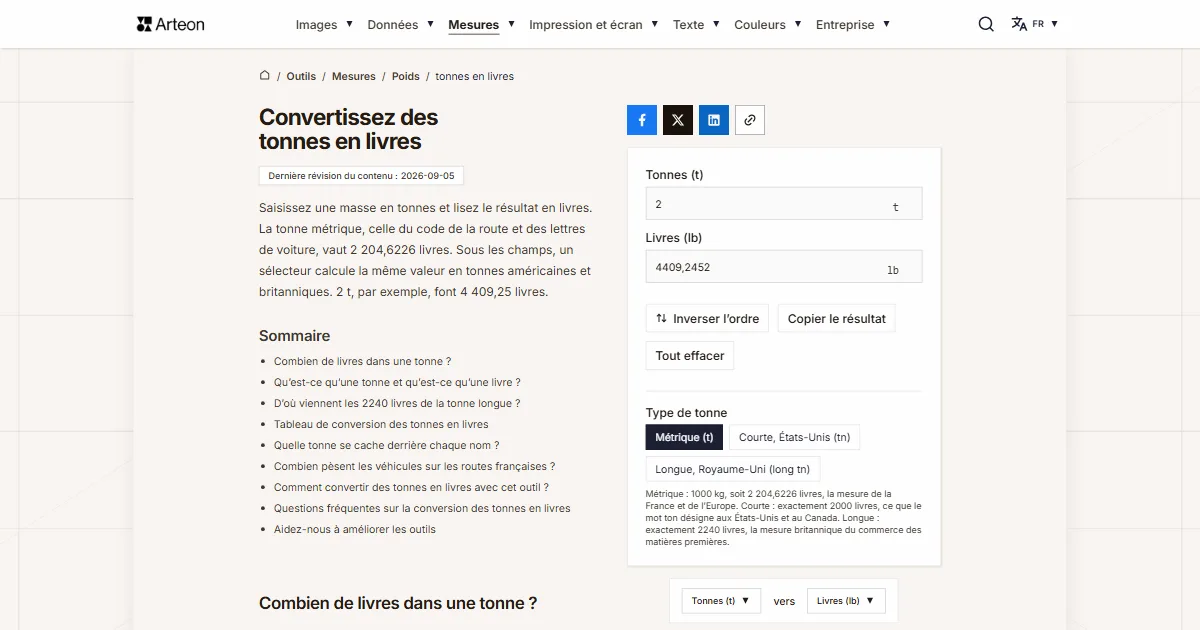The height and width of the screenshot is (630, 1200).
Task: Open the search magnifier icon
Action: click(x=986, y=24)
